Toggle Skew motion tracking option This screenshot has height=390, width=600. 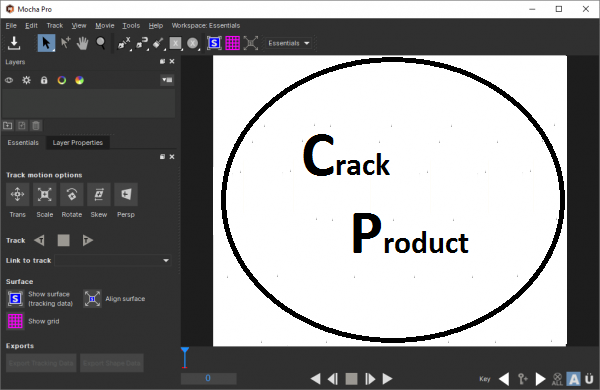pyautogui.click(x=99, y=194)
